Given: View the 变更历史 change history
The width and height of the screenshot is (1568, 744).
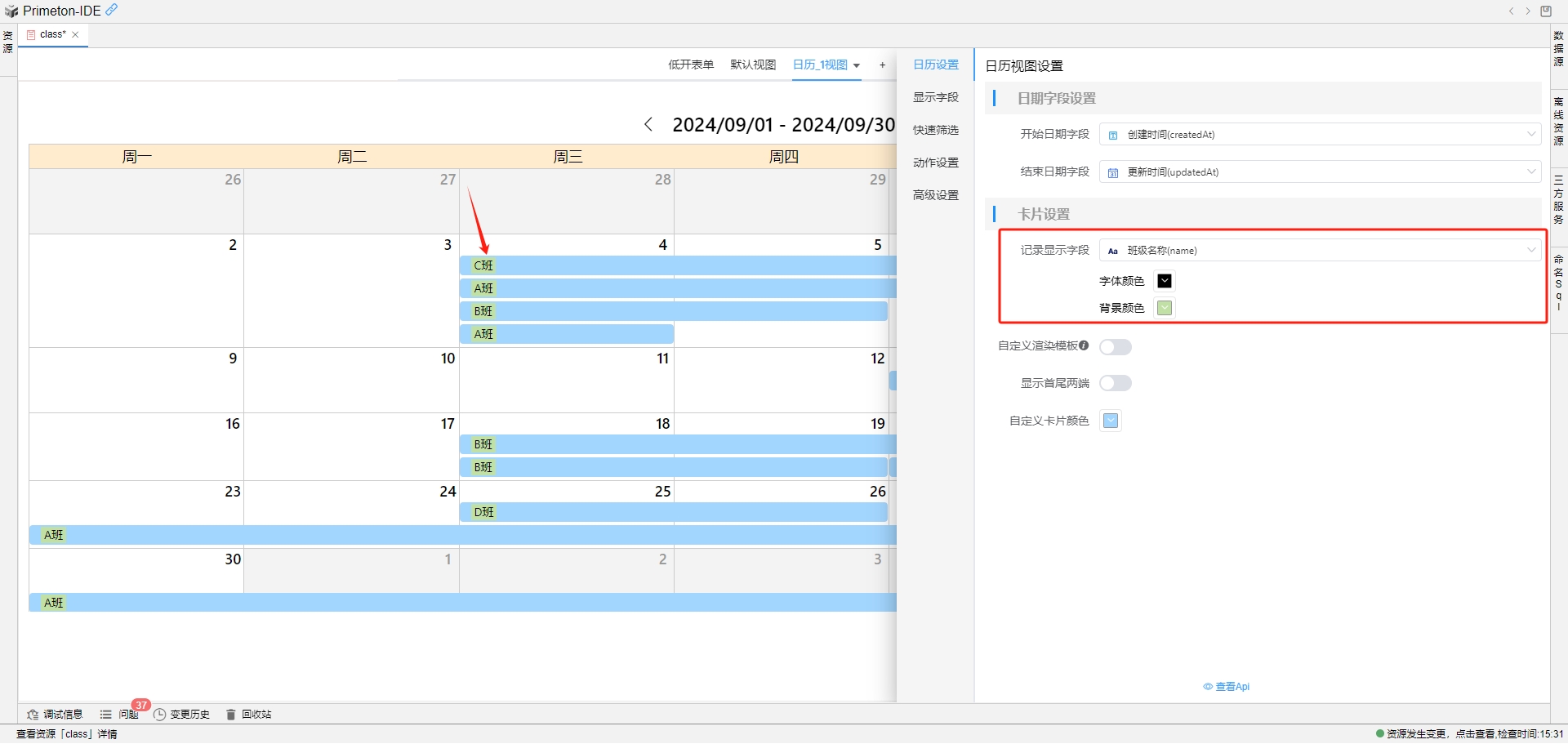Looking at the screenshot, I should click(190, 714).
